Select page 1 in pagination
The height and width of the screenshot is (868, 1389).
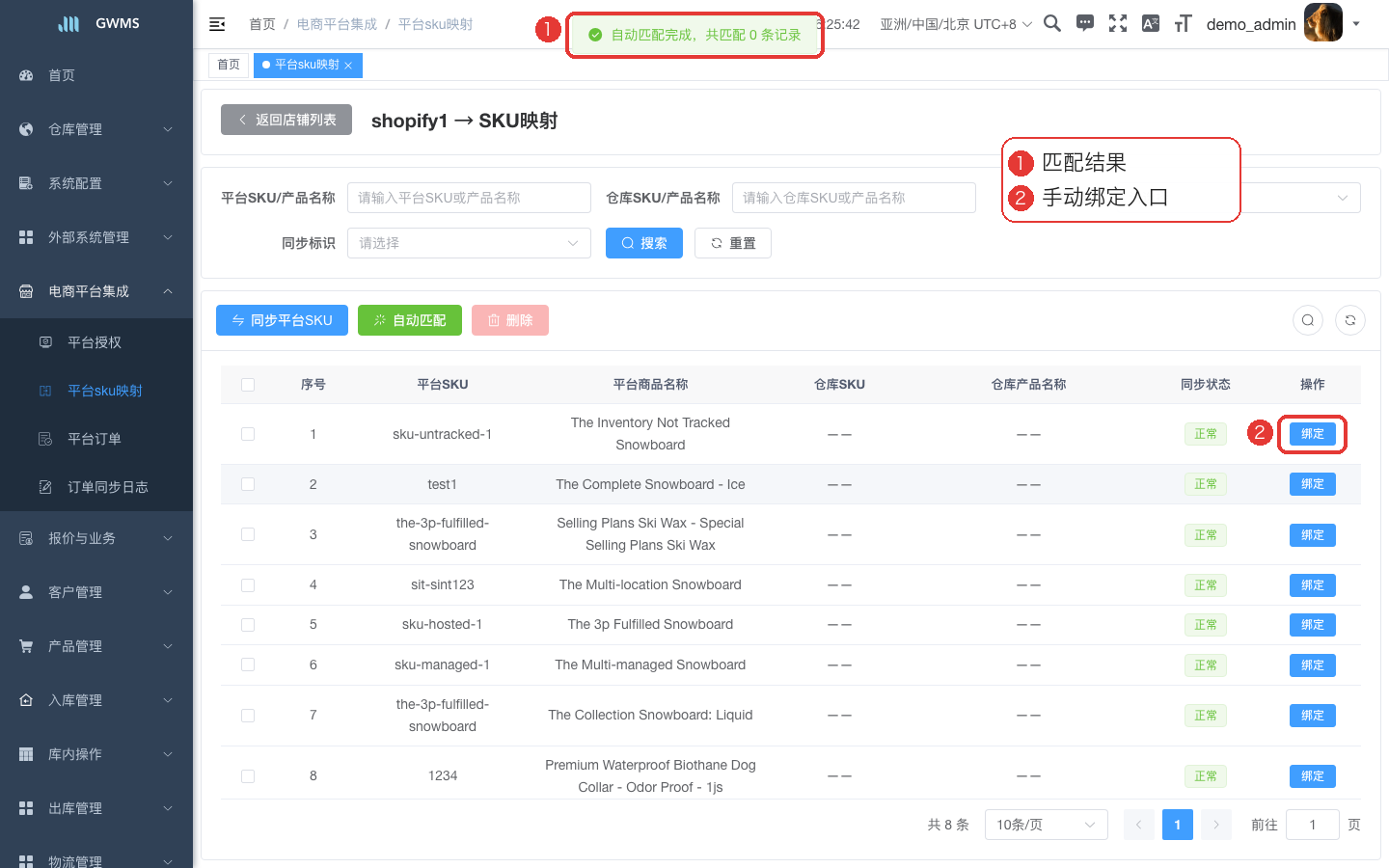[1178, 825]
